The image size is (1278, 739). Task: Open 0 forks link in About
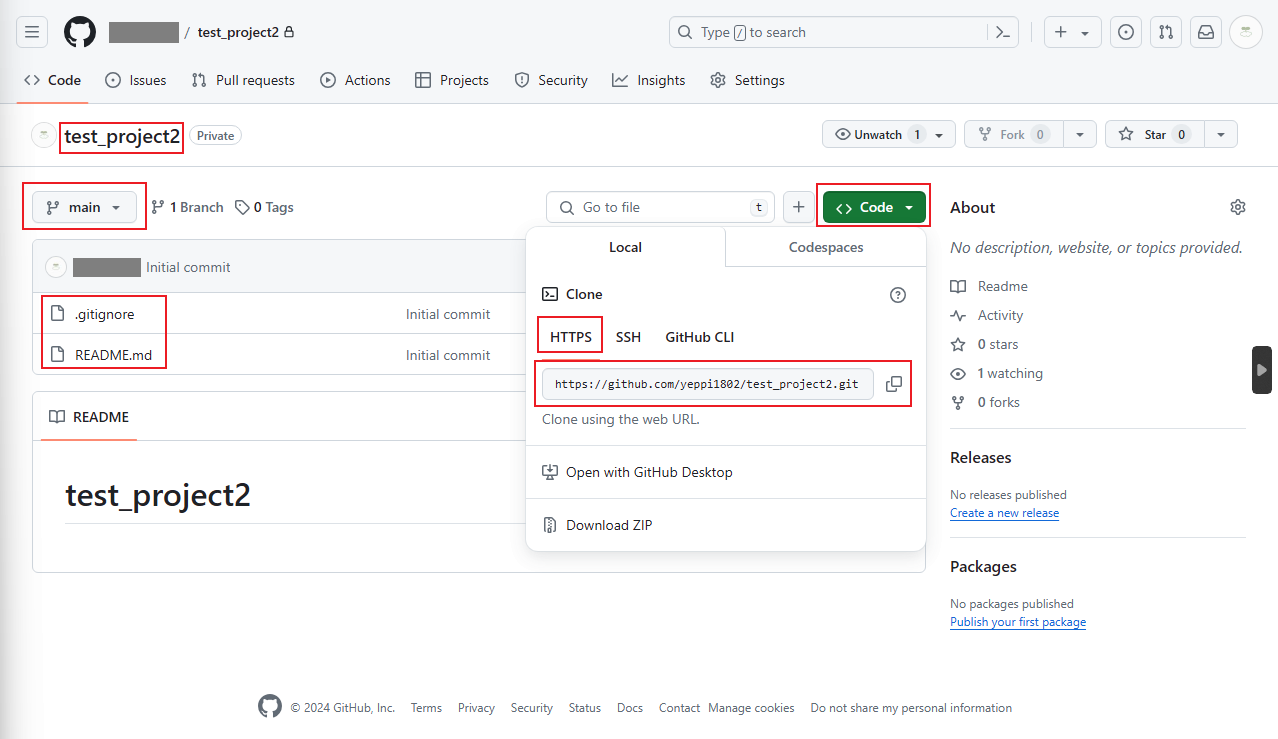click(x=985, y=402)
